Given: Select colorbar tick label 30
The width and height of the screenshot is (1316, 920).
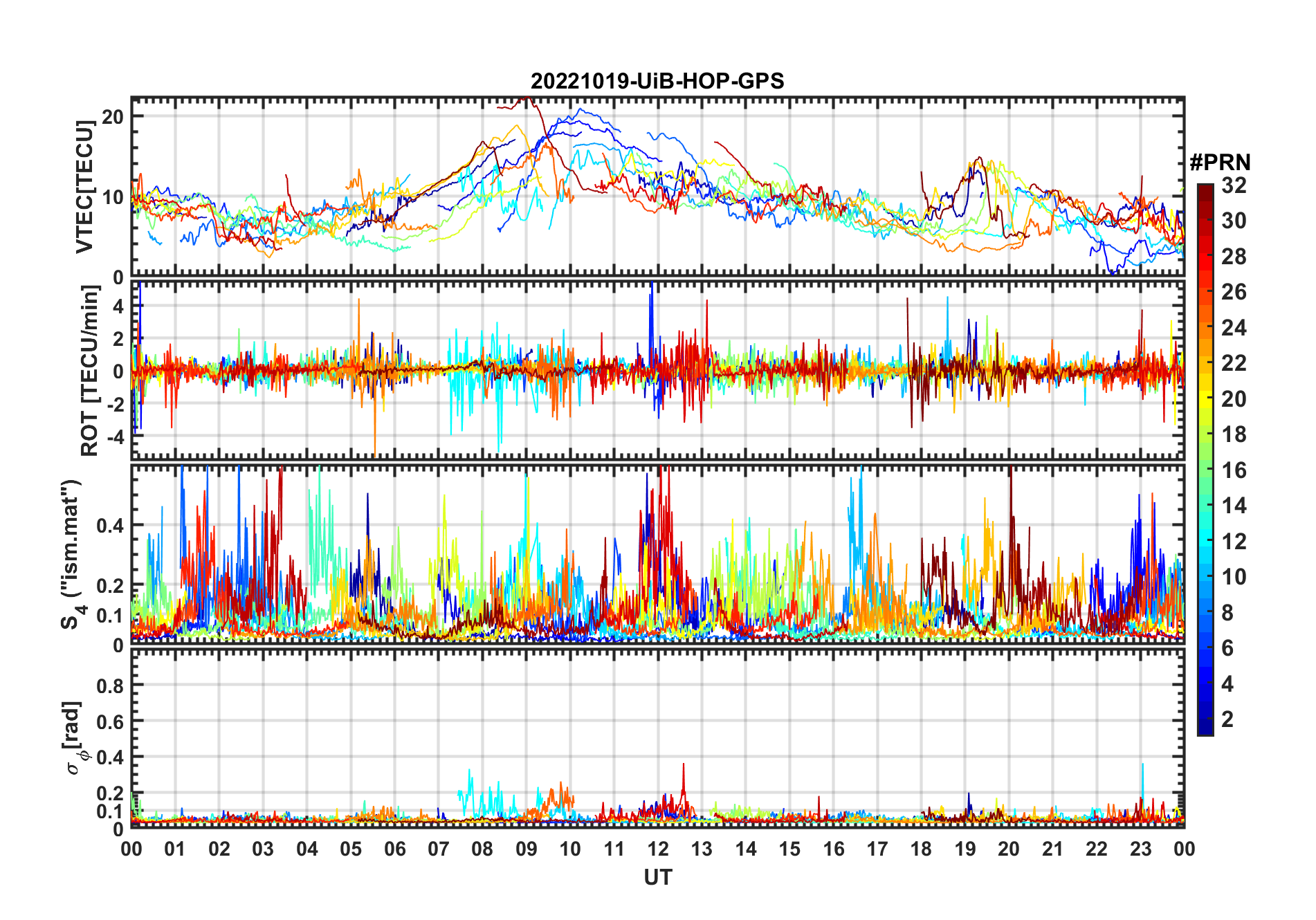Looking at the screenshot, I should pos(1234,221).
